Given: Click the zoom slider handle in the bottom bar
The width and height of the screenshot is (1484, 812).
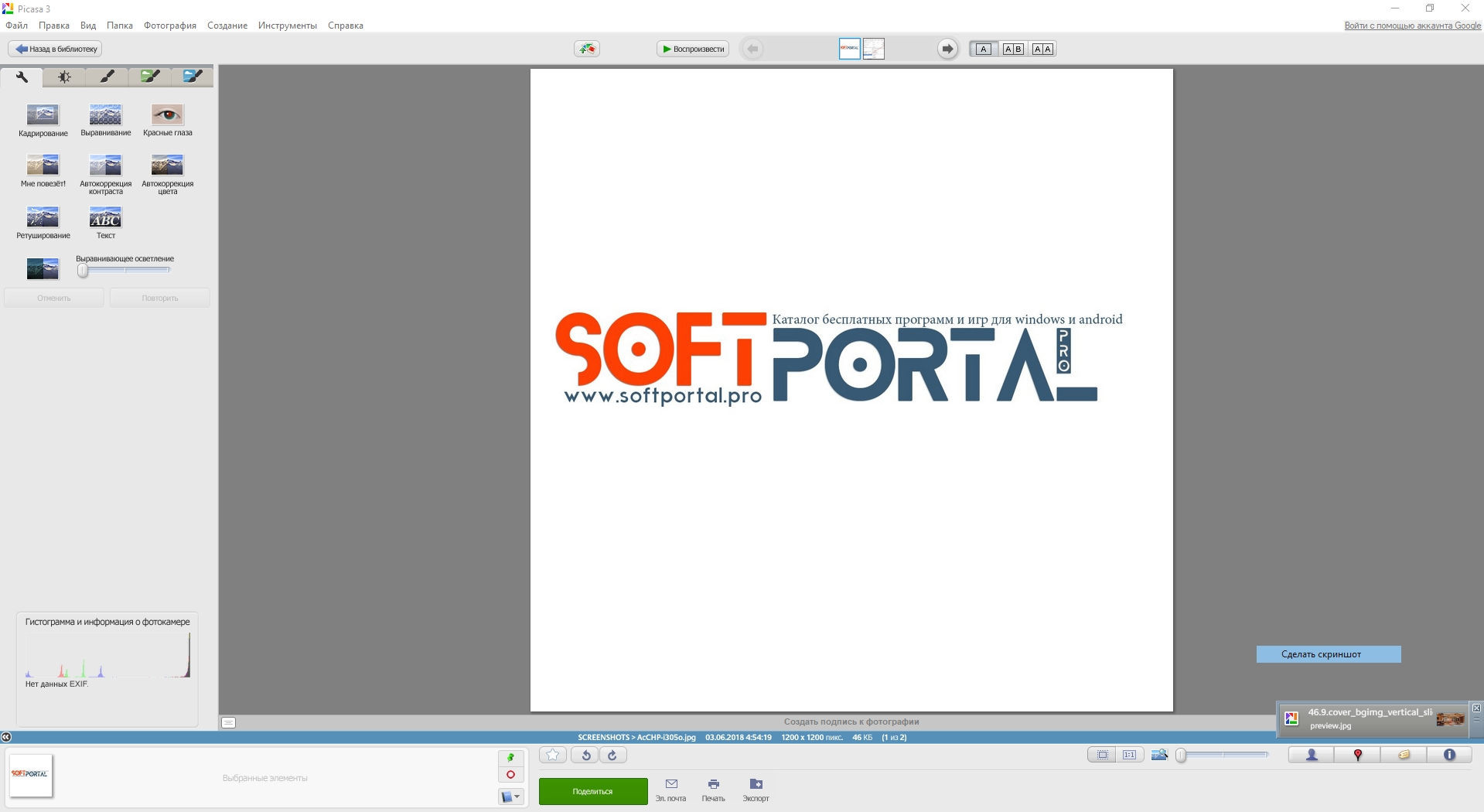Looking at the screenshot, I should (1181, 755).
